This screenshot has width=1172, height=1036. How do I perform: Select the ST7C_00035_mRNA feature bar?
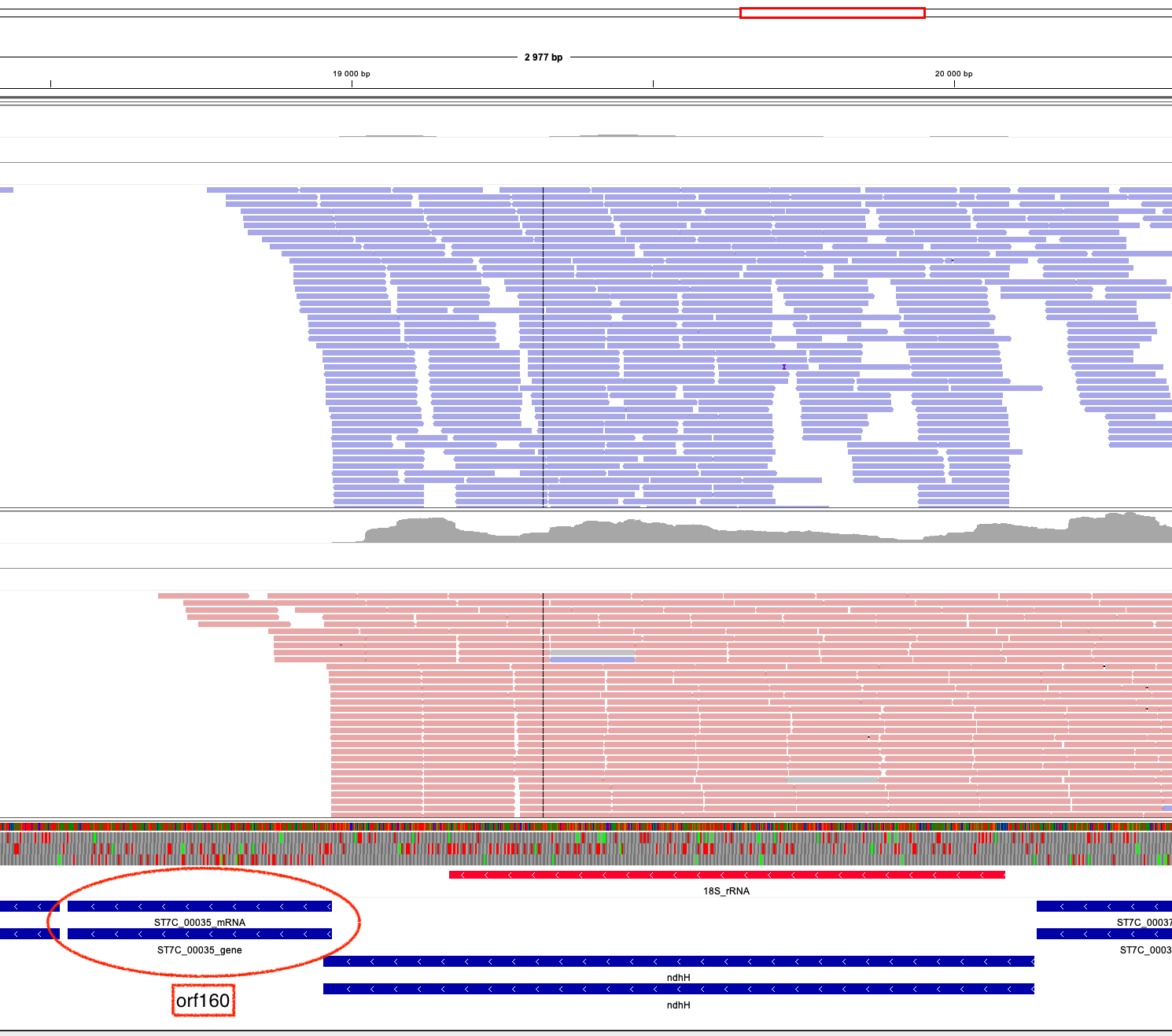pyautogui.click(x=200, y=906)
